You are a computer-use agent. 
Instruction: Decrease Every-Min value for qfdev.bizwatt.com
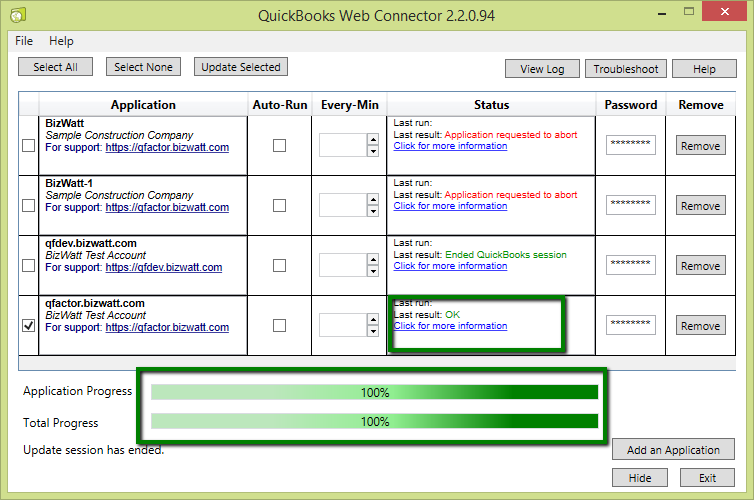[x=373, y=271]
